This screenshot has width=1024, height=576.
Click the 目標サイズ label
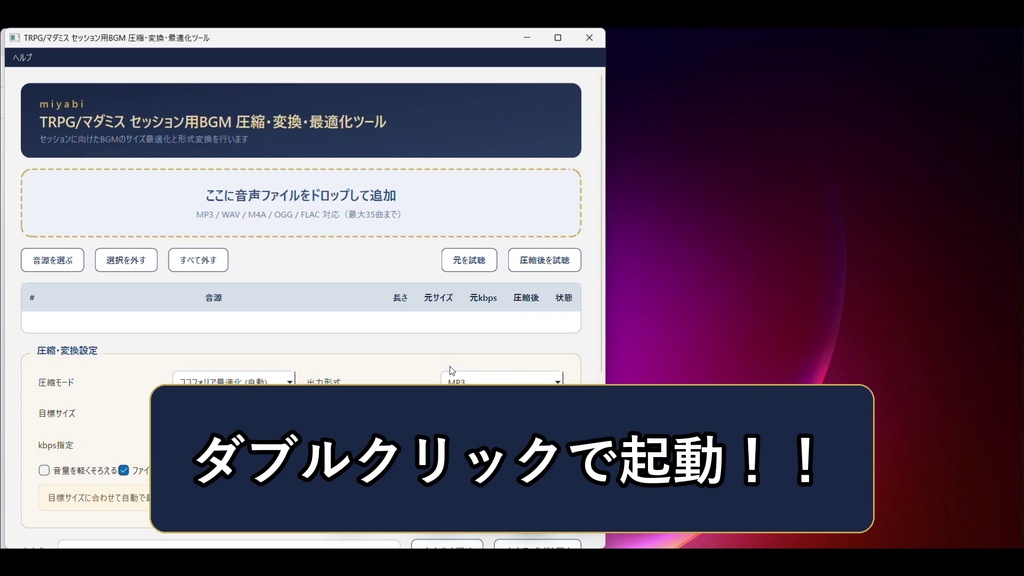click(57, 413)
